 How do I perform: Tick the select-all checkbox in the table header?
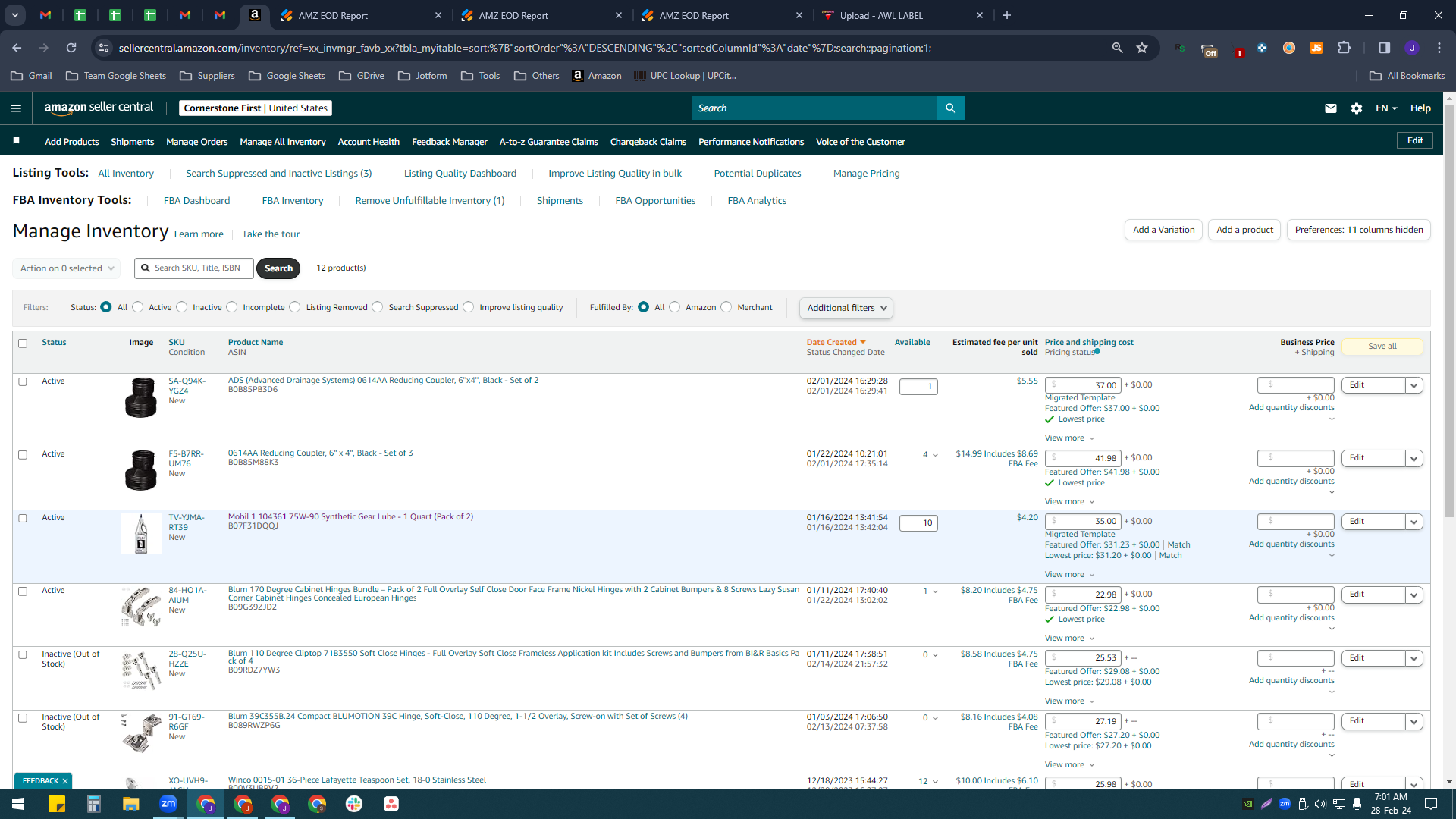[x=23, y=344]
